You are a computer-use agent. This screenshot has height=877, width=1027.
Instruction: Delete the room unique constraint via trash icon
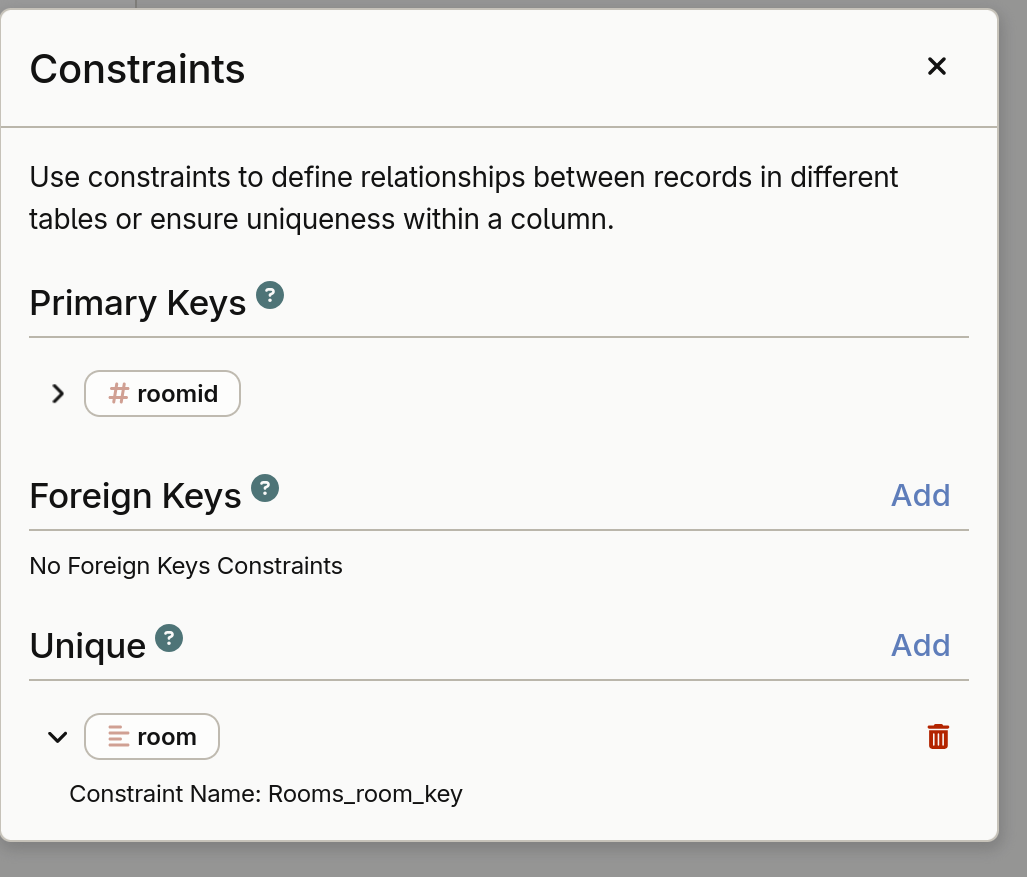[x=937, y=737]
